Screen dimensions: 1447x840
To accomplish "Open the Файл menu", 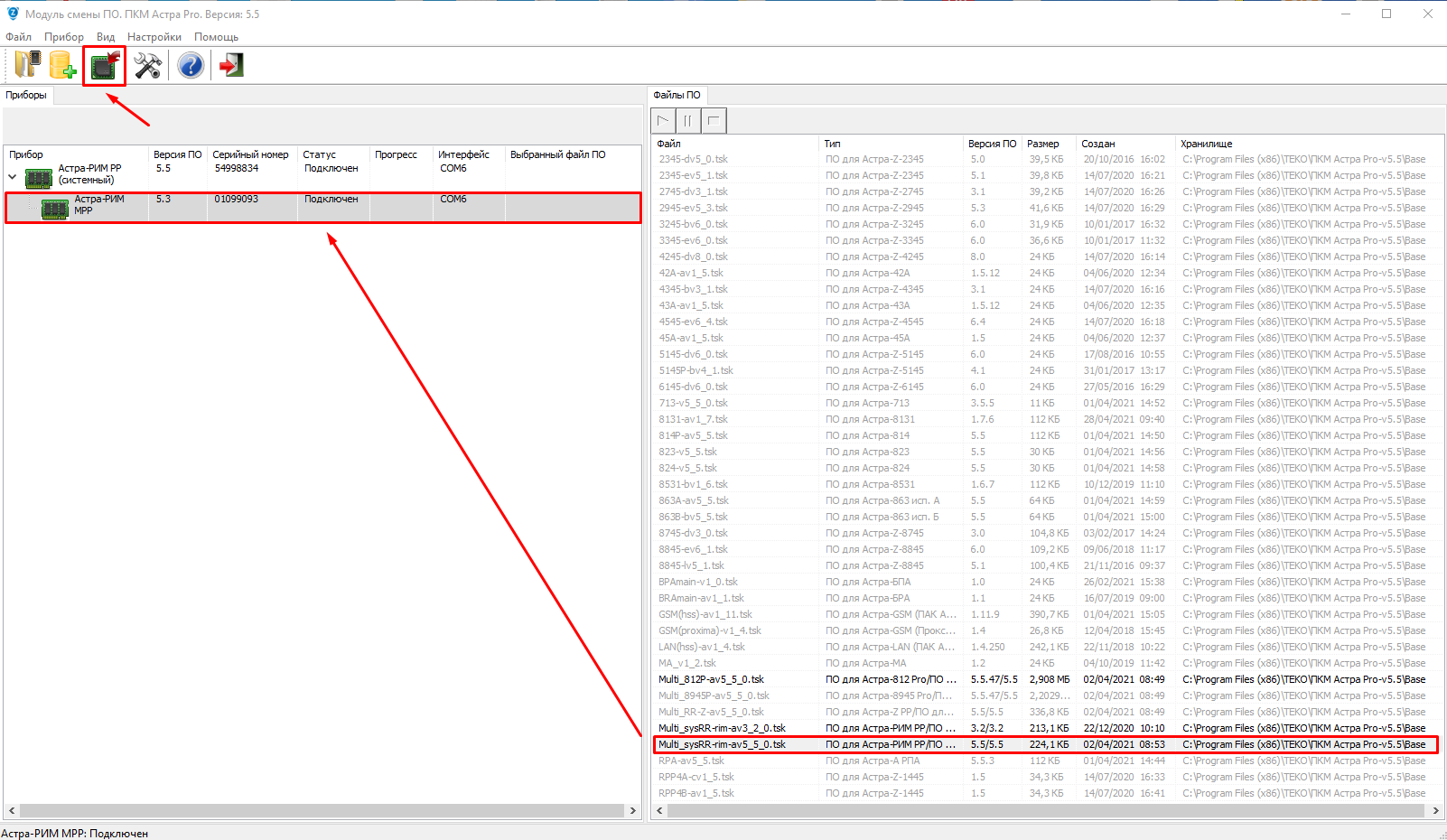I will (18, 37).
